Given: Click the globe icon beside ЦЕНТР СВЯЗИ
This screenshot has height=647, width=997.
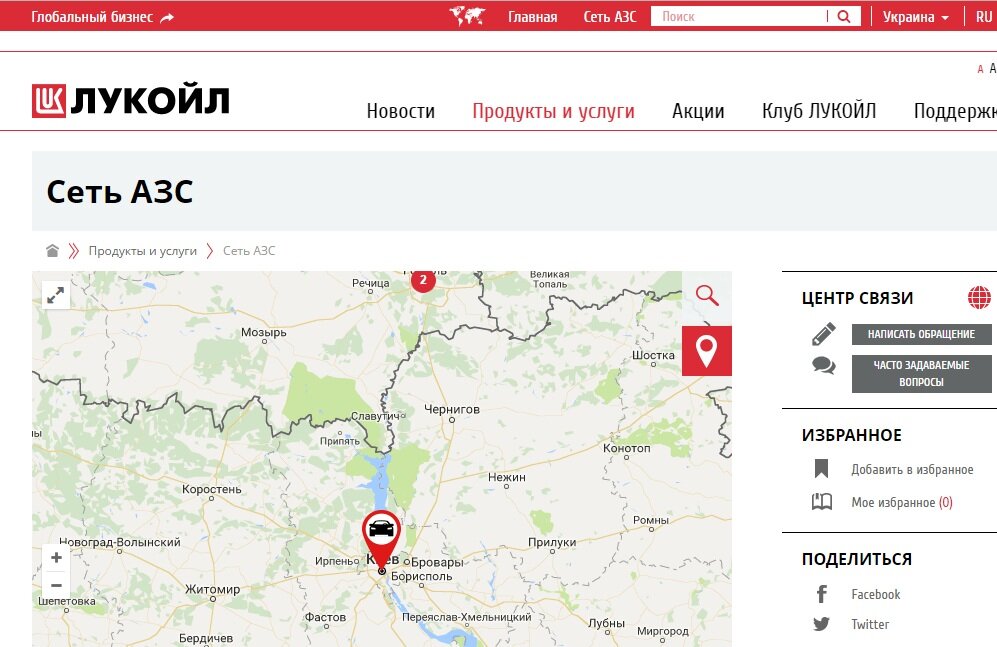Looking at the screenshot, I should tap(977, 297).
